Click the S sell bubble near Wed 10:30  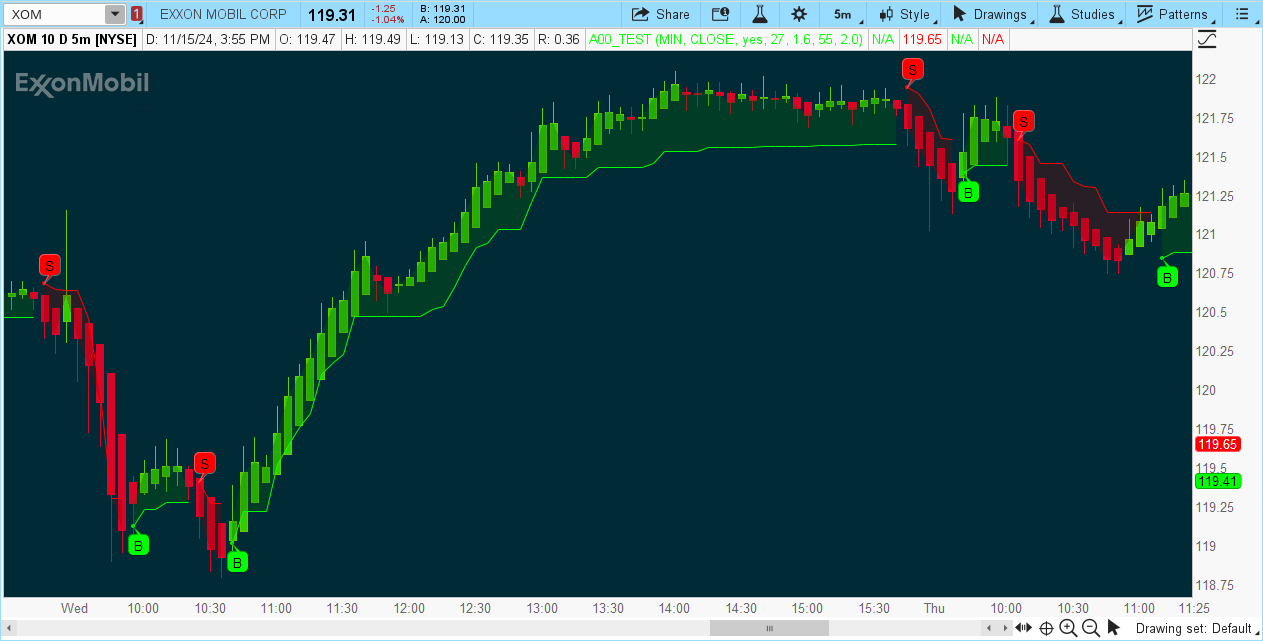[205, 462]
